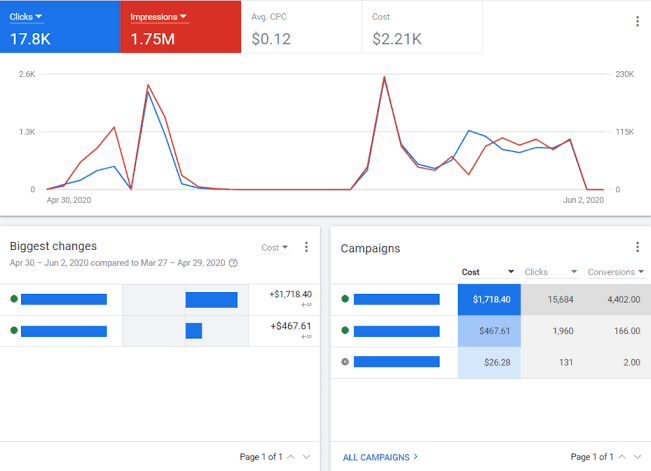Select the Avg. CPC metric tile
651x471 pixels.
(x=301, y=27)
